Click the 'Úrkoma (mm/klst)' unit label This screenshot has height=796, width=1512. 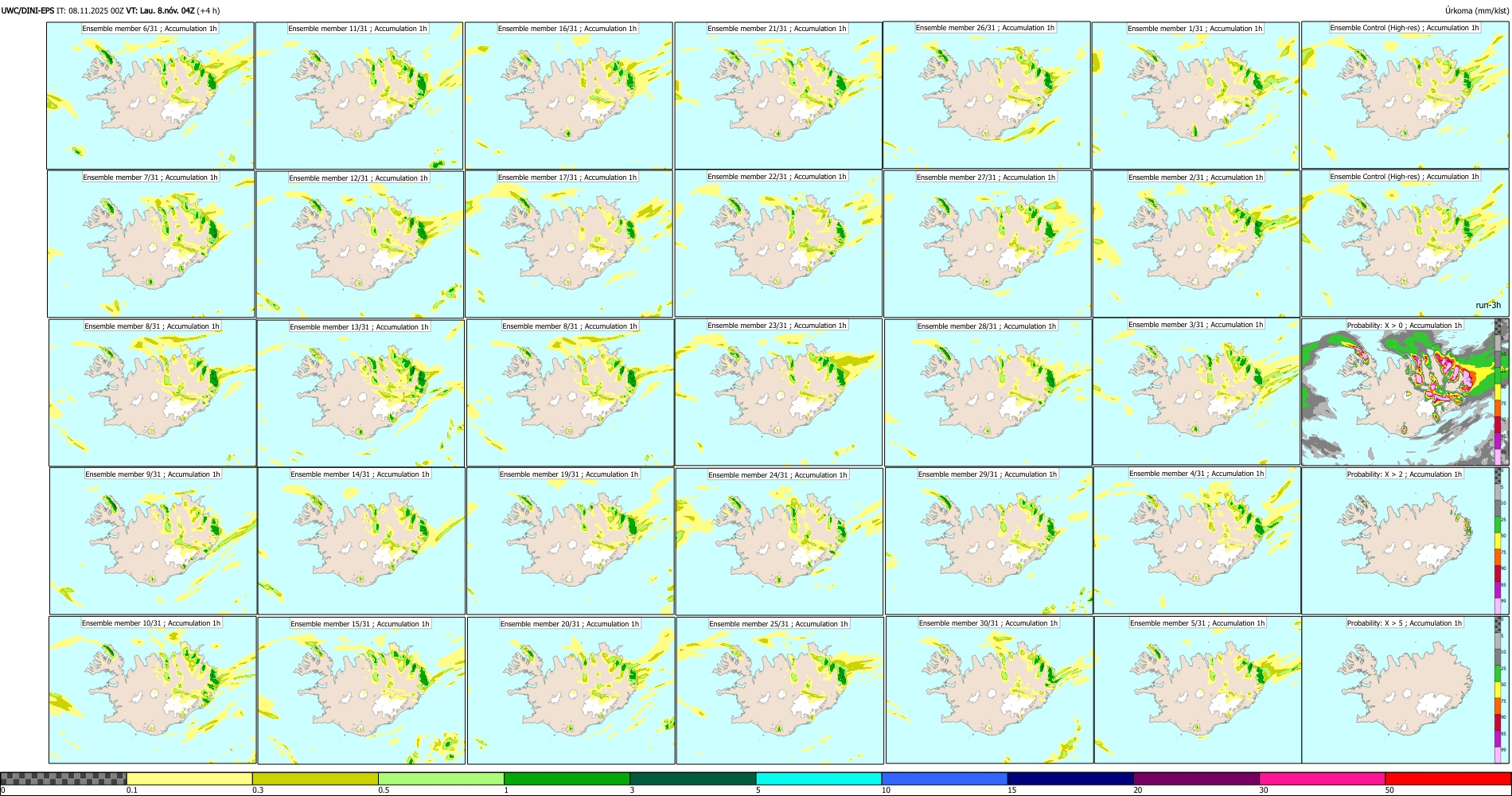coord(1476,10)
